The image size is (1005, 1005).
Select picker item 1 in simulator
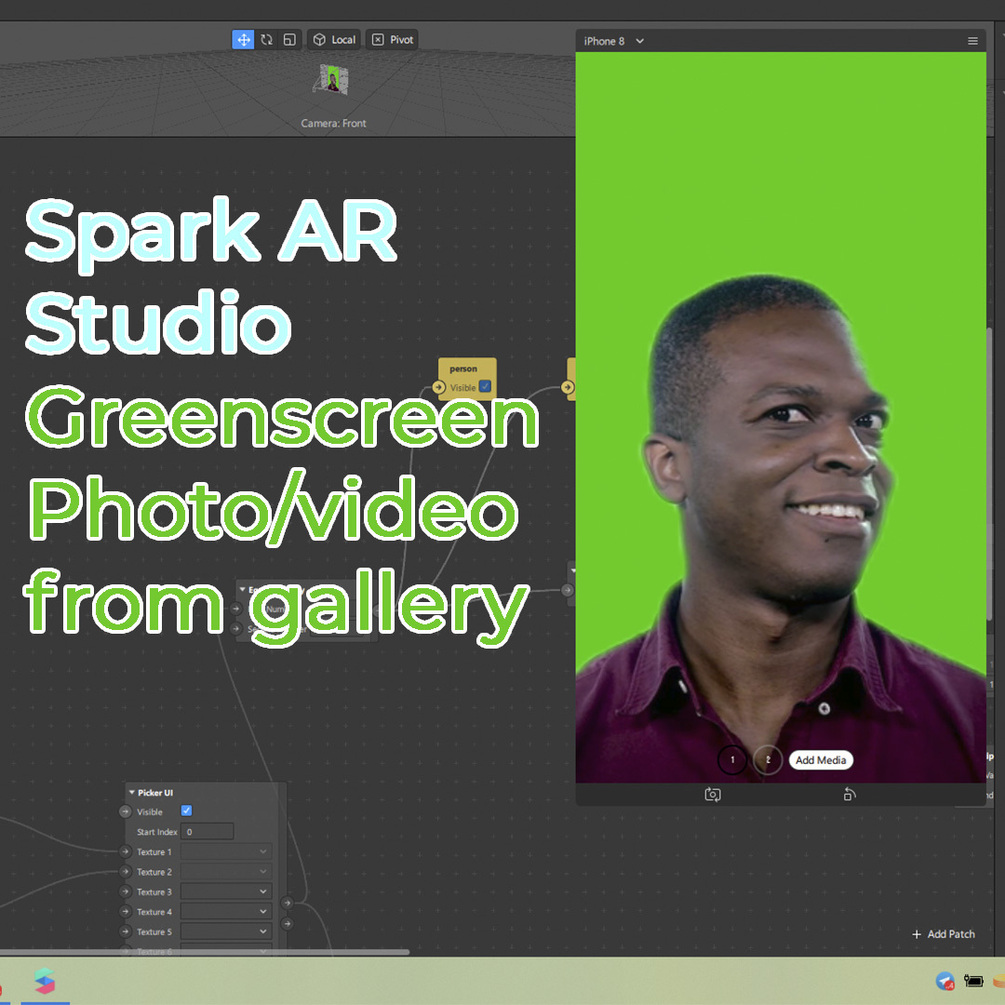pyautogui.click(x=732, y=760)
